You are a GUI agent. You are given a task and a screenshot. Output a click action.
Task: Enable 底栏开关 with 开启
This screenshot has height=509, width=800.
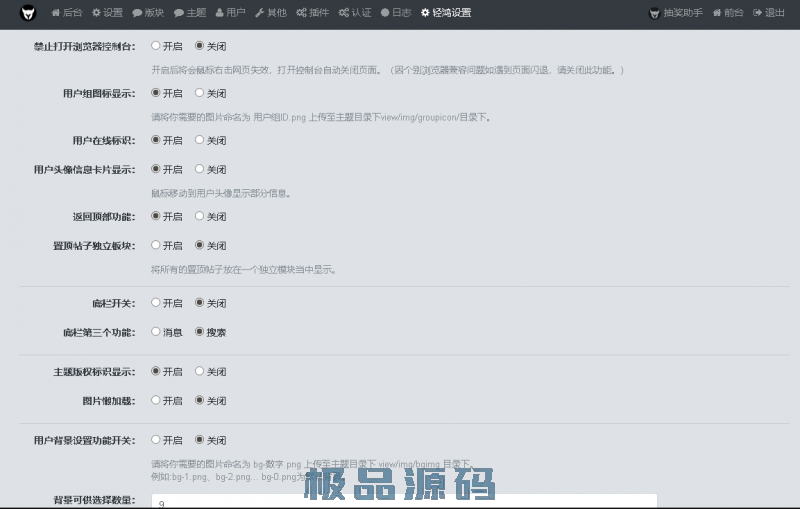(x=156, y=302)
